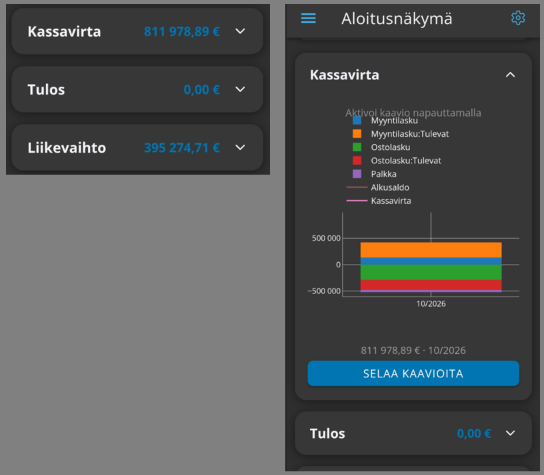Click the red bar segment in chart

(431, 285)
